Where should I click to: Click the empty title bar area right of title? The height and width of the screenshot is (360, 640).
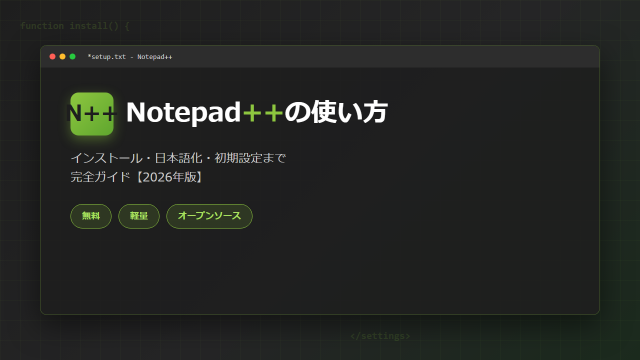(384, 57)
